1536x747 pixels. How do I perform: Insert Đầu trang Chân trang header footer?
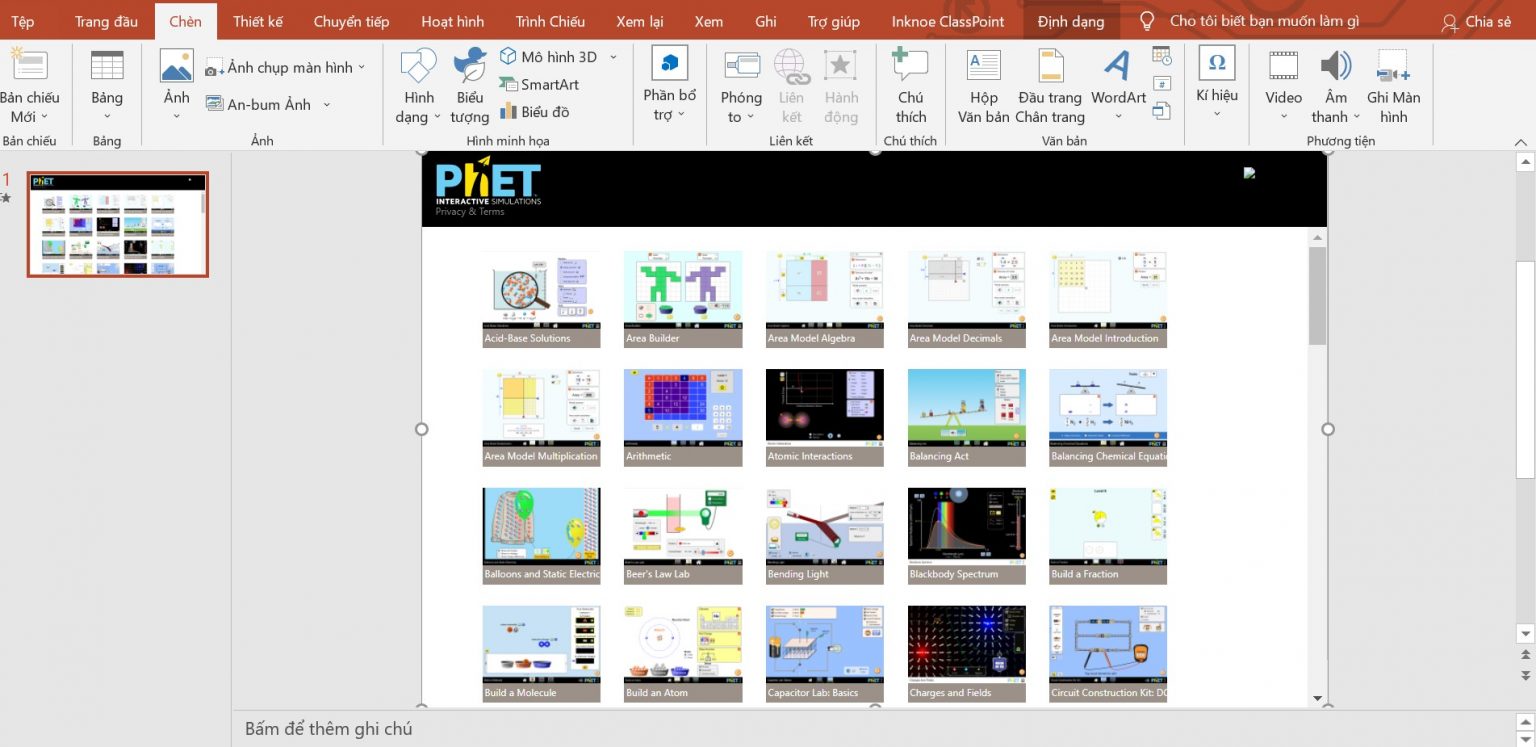(x=1050, y=66)
